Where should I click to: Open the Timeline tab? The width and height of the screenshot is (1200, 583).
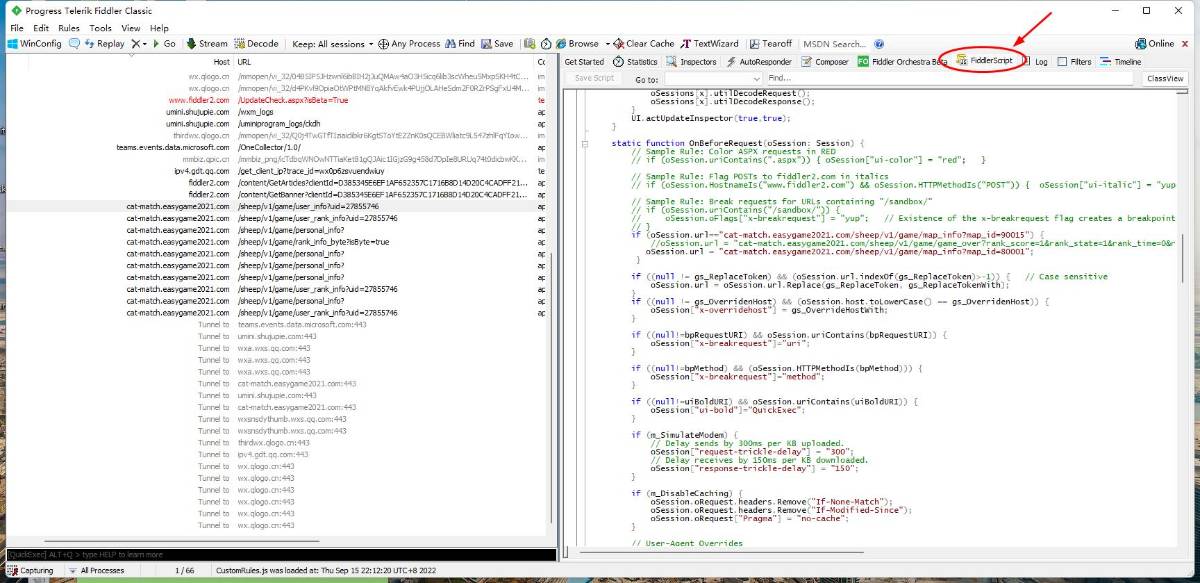1120,62
